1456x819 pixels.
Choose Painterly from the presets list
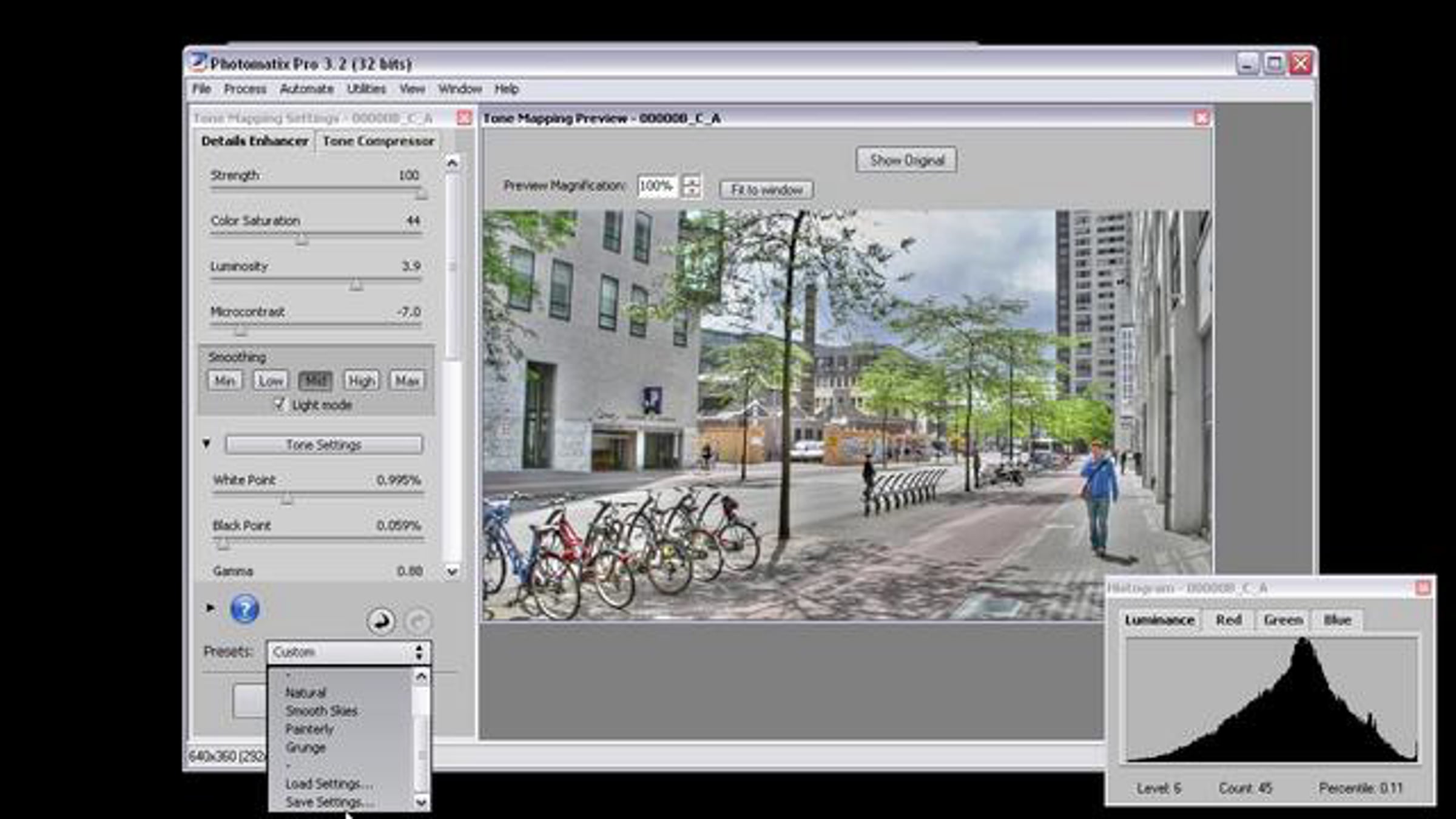[309, 729]
